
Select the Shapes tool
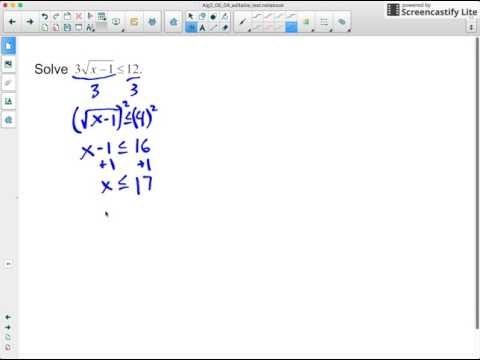(x=202, y=16)
